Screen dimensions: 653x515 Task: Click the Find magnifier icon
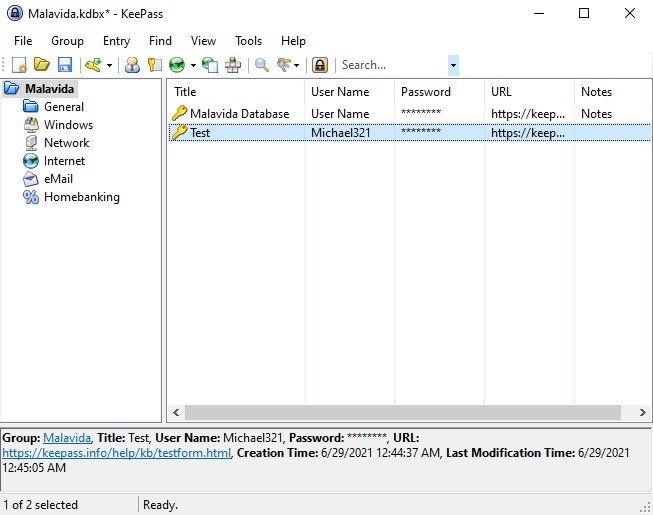point(262,65)
